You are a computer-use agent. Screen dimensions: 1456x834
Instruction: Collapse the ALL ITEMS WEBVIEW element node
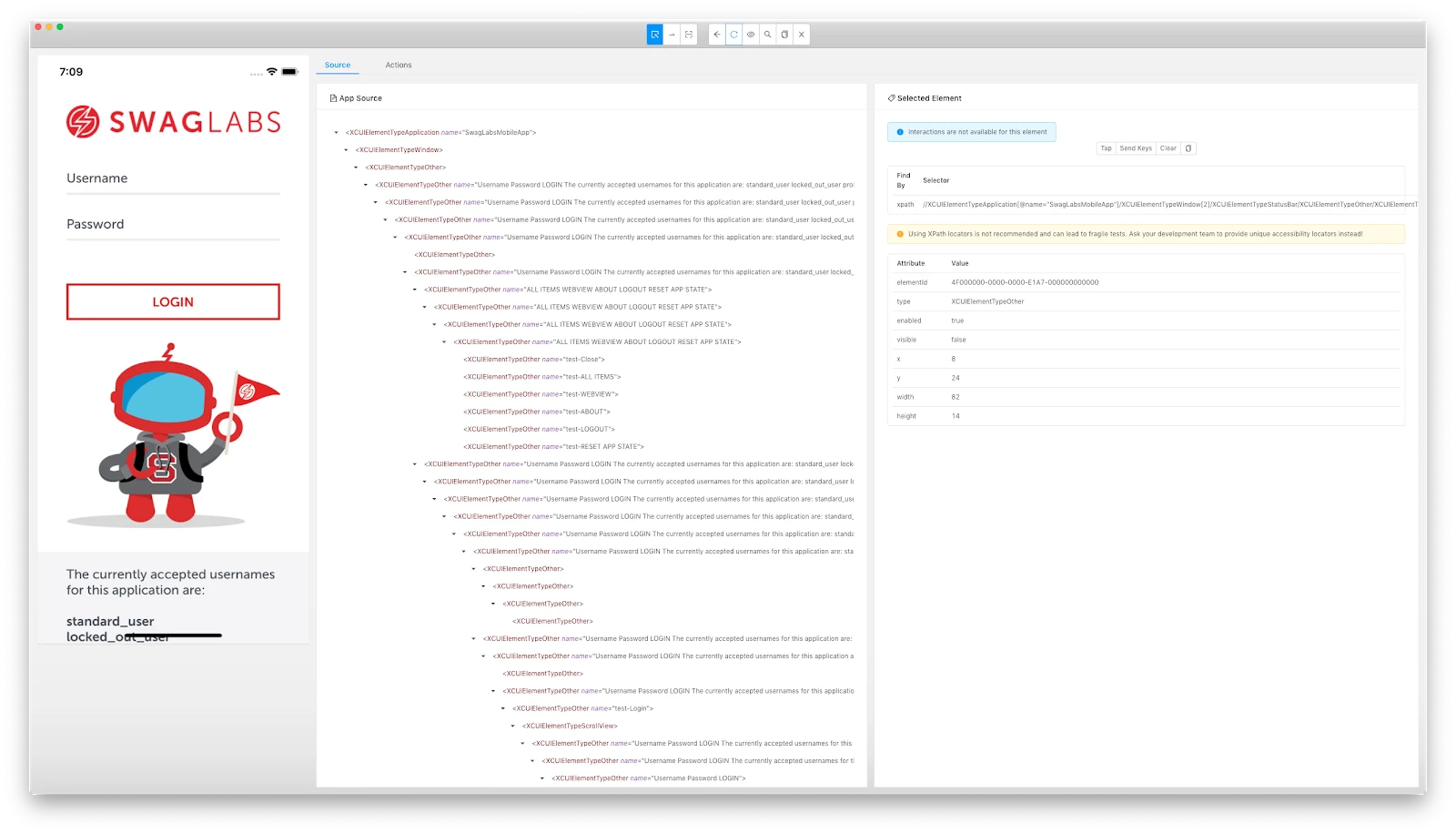point(415,290)
